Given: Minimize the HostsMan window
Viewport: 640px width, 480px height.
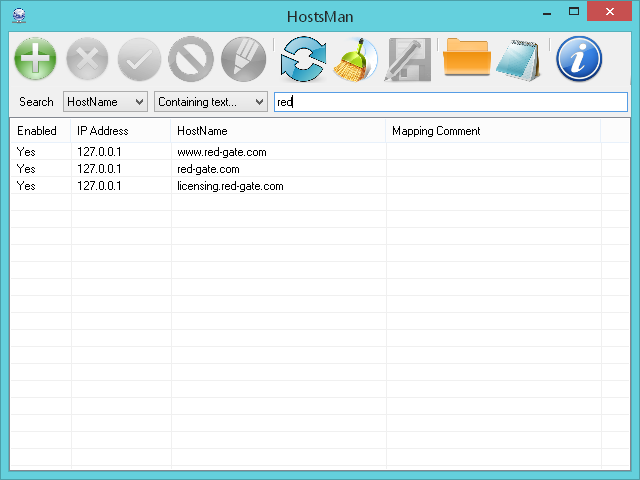Looking at the screenshot, I should click(x=547, y=12).
